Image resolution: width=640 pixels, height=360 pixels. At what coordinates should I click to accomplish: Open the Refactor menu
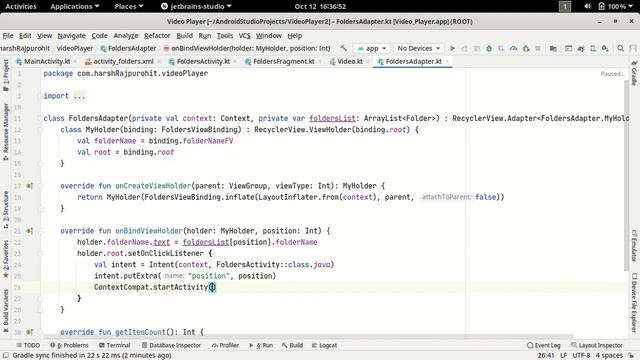coord(157,36)
